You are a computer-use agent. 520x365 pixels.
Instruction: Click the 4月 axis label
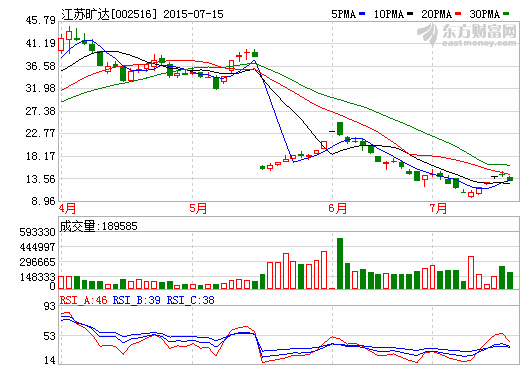67,209
